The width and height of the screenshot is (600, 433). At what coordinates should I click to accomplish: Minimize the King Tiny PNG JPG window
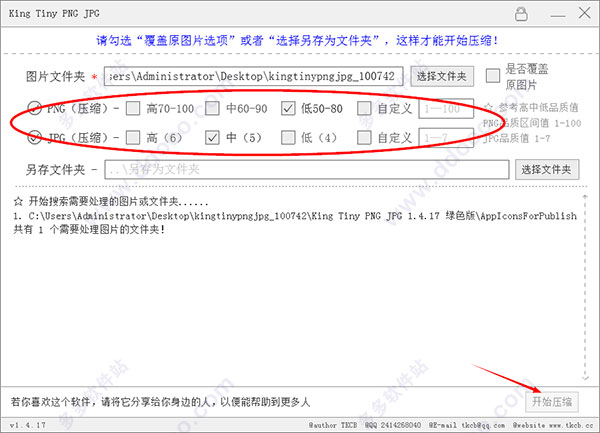coord(558,16)
